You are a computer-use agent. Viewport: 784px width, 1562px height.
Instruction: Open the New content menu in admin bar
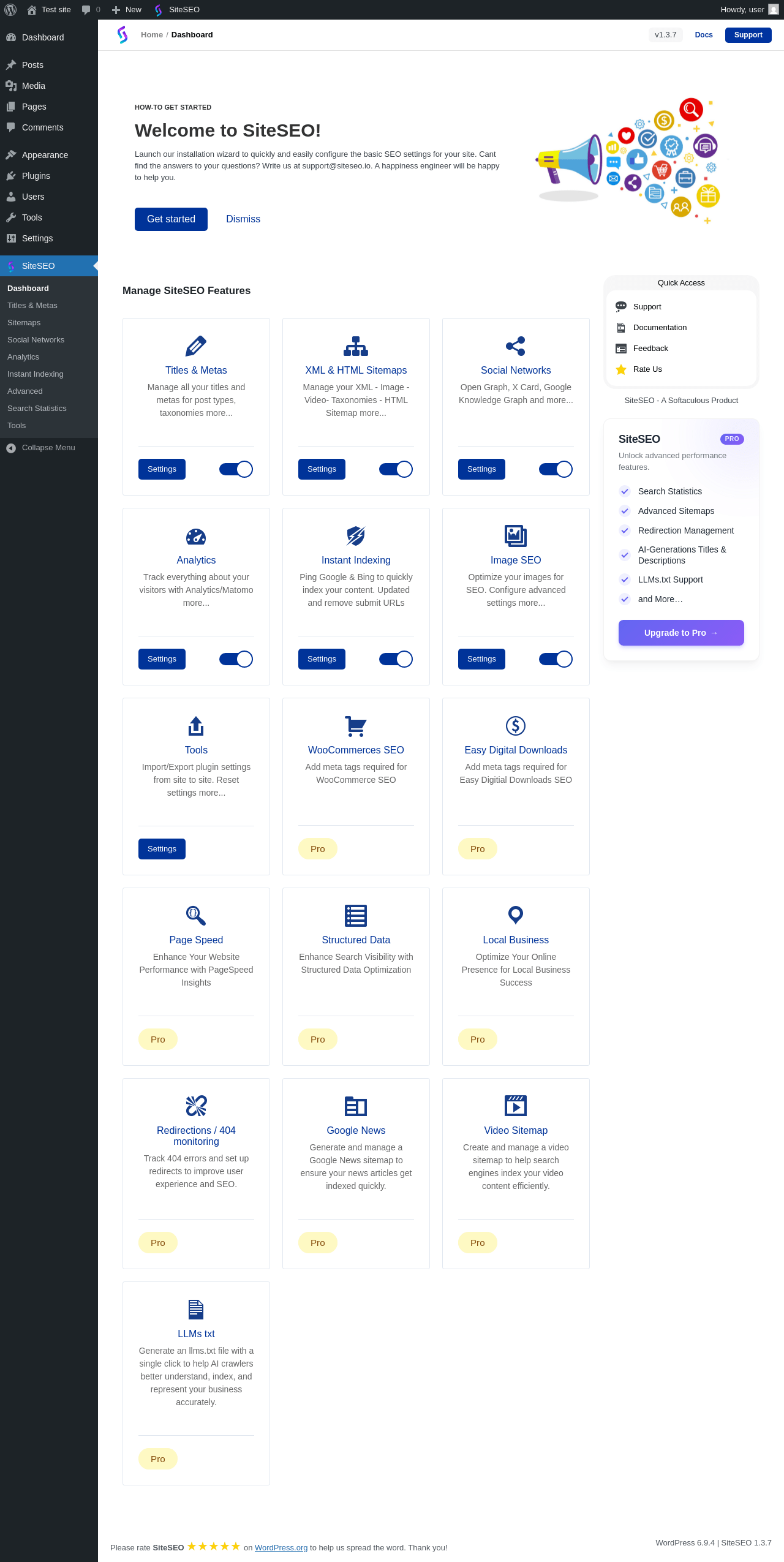126,10
